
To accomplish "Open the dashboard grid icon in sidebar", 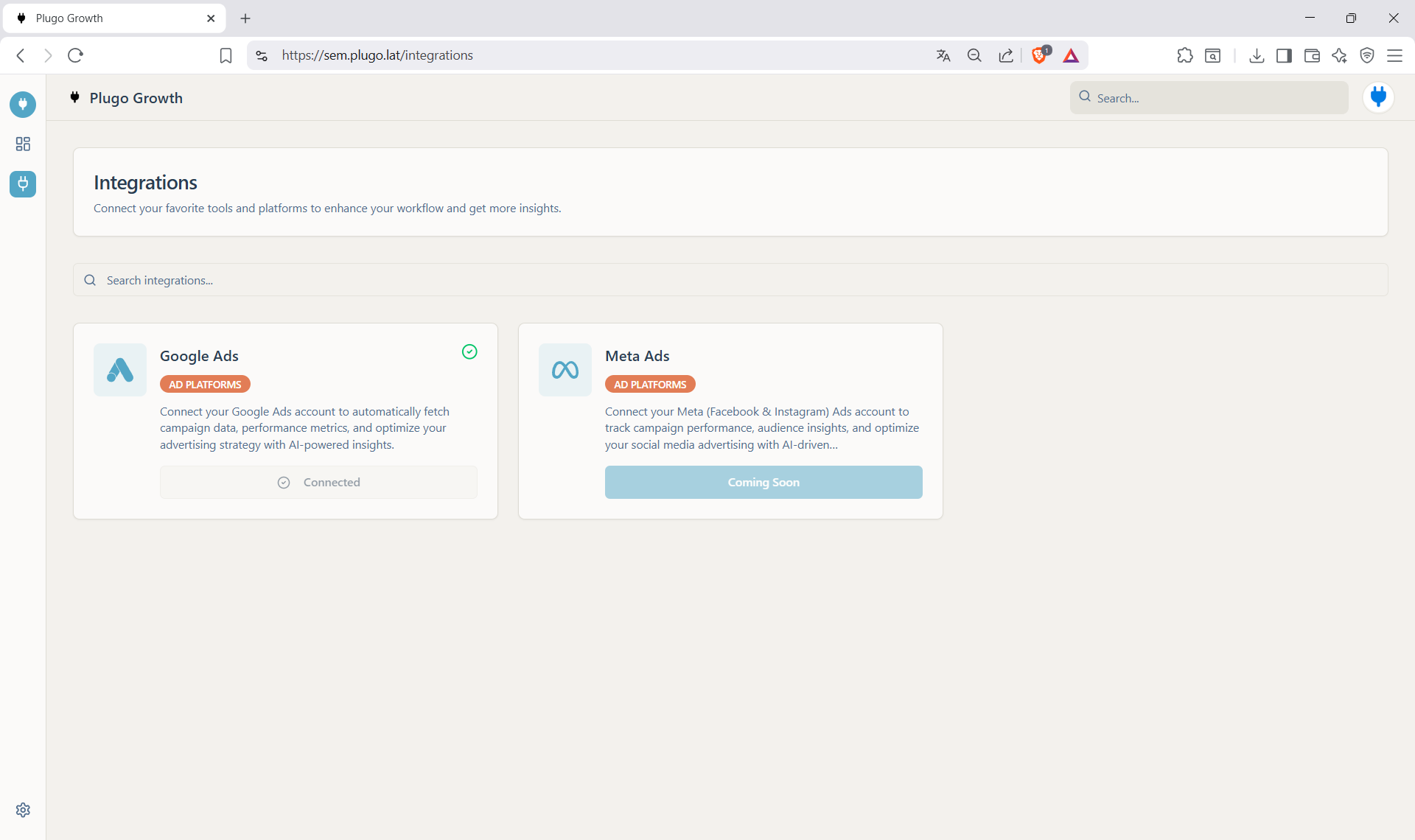I will click(x=22, y=144).
